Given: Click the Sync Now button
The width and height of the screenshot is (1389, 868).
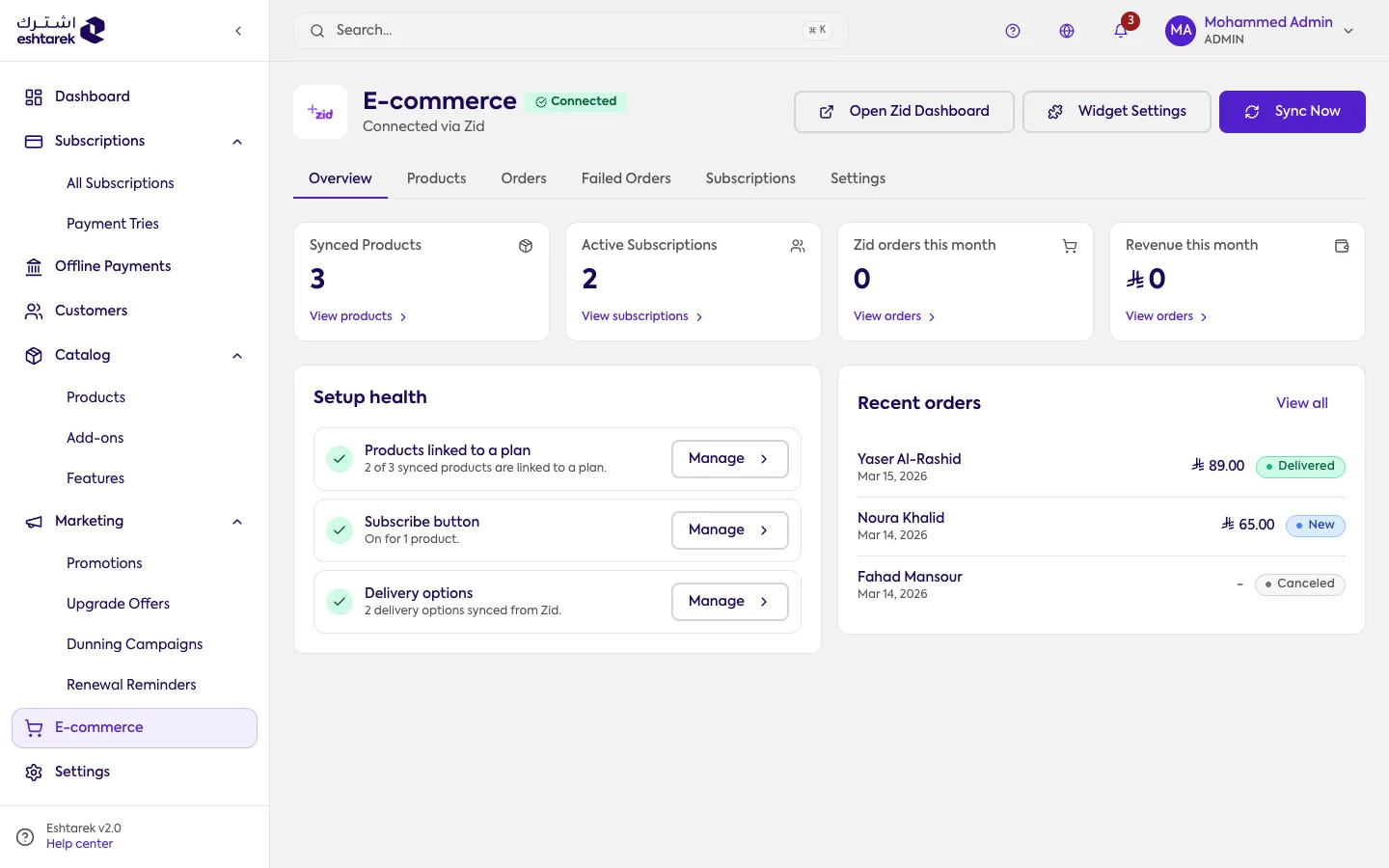Looking at the screenshot, I should 1293,112.
